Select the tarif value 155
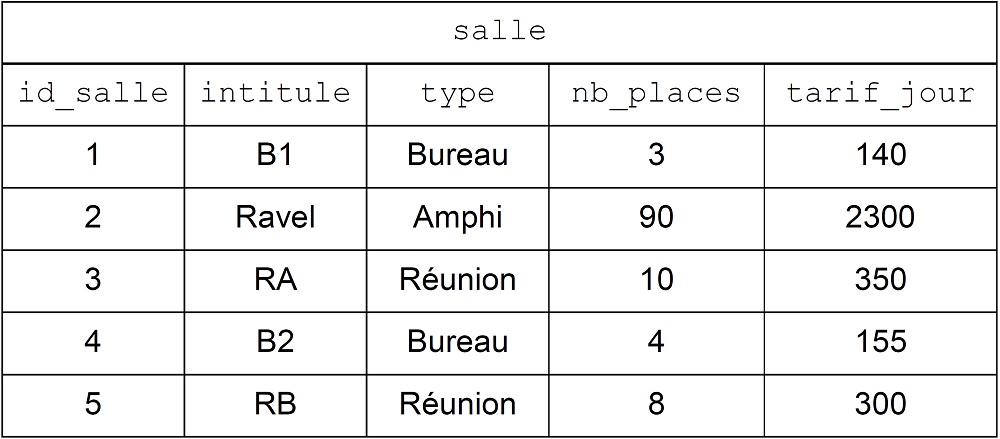 (880, 341)
